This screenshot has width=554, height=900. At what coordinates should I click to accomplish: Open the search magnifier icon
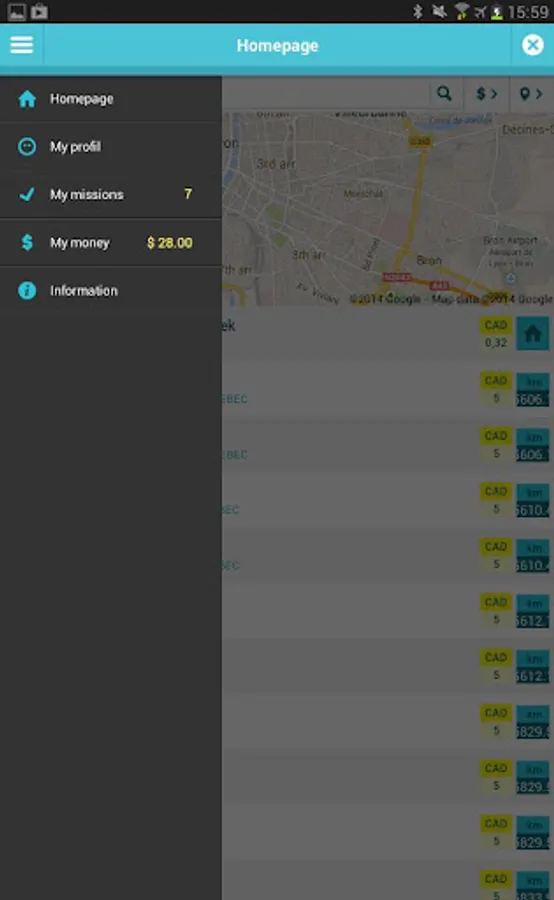[444, 94]
